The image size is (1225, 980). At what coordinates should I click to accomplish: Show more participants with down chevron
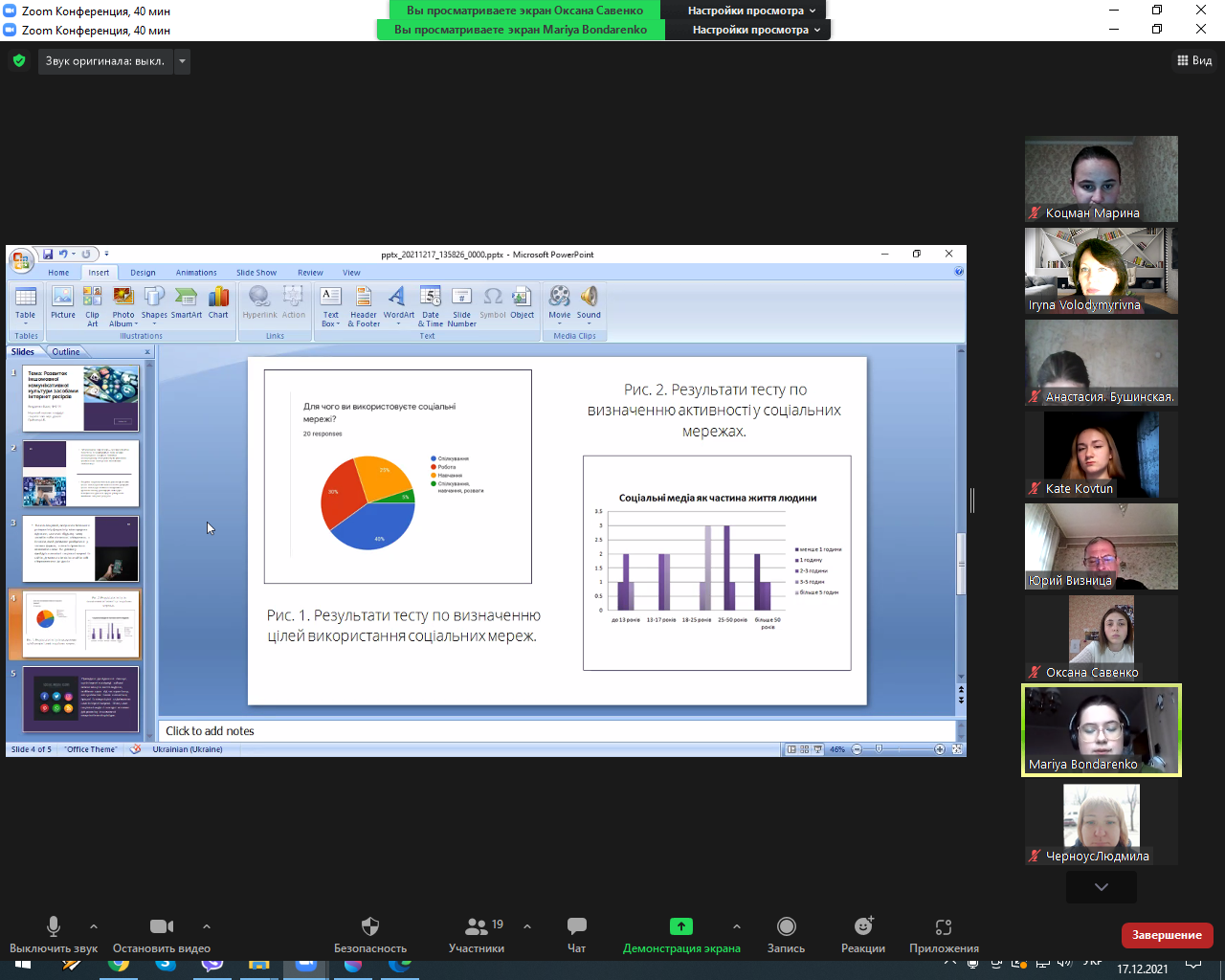pyautogui.click(x=1102, y=887)
